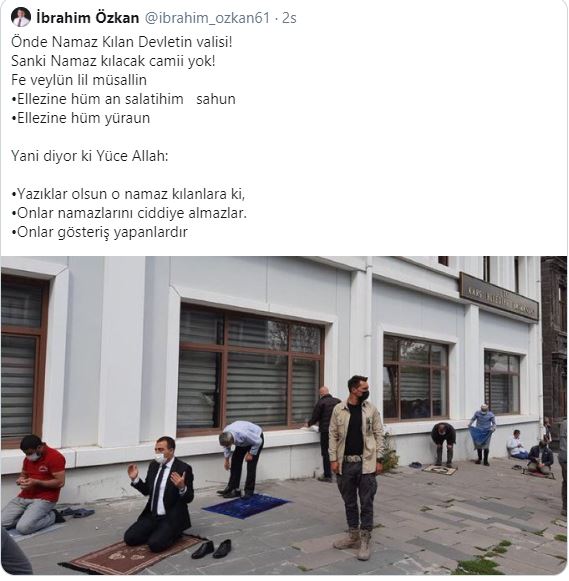Click the display name İbrahim Özkan
Image resolution: width=569 pixels, height=581 pixels.
[88, 18]
